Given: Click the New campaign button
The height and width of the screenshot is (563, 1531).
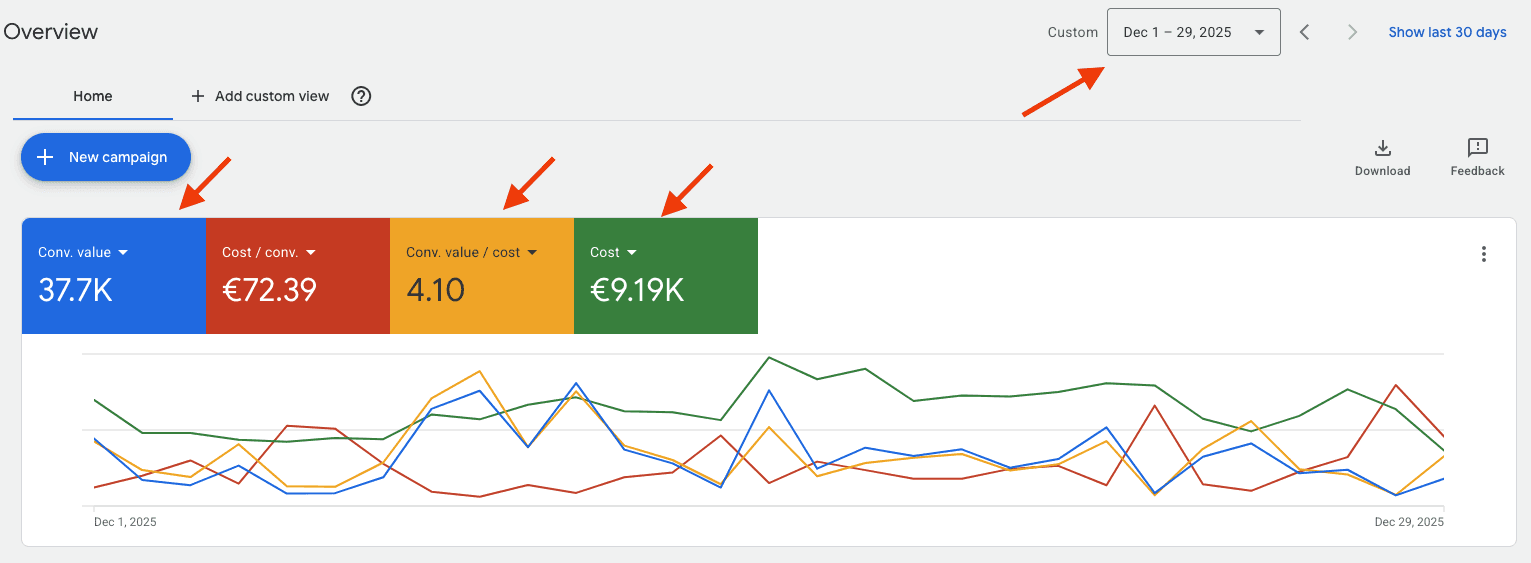Looking at the screenshot, I should [106, 157].
